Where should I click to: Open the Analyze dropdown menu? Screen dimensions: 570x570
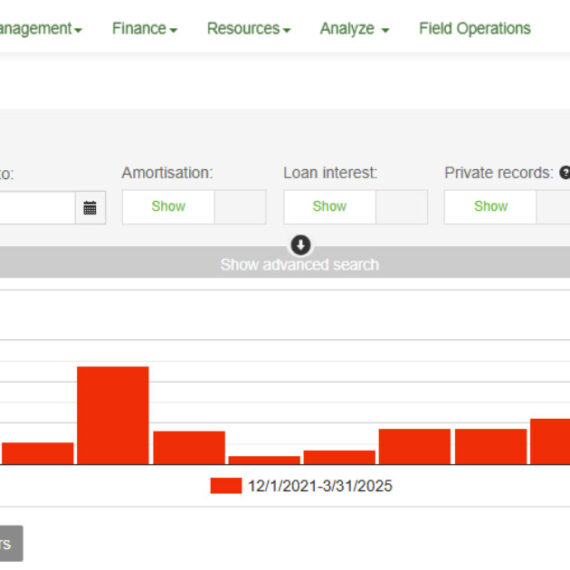point(354,28)
